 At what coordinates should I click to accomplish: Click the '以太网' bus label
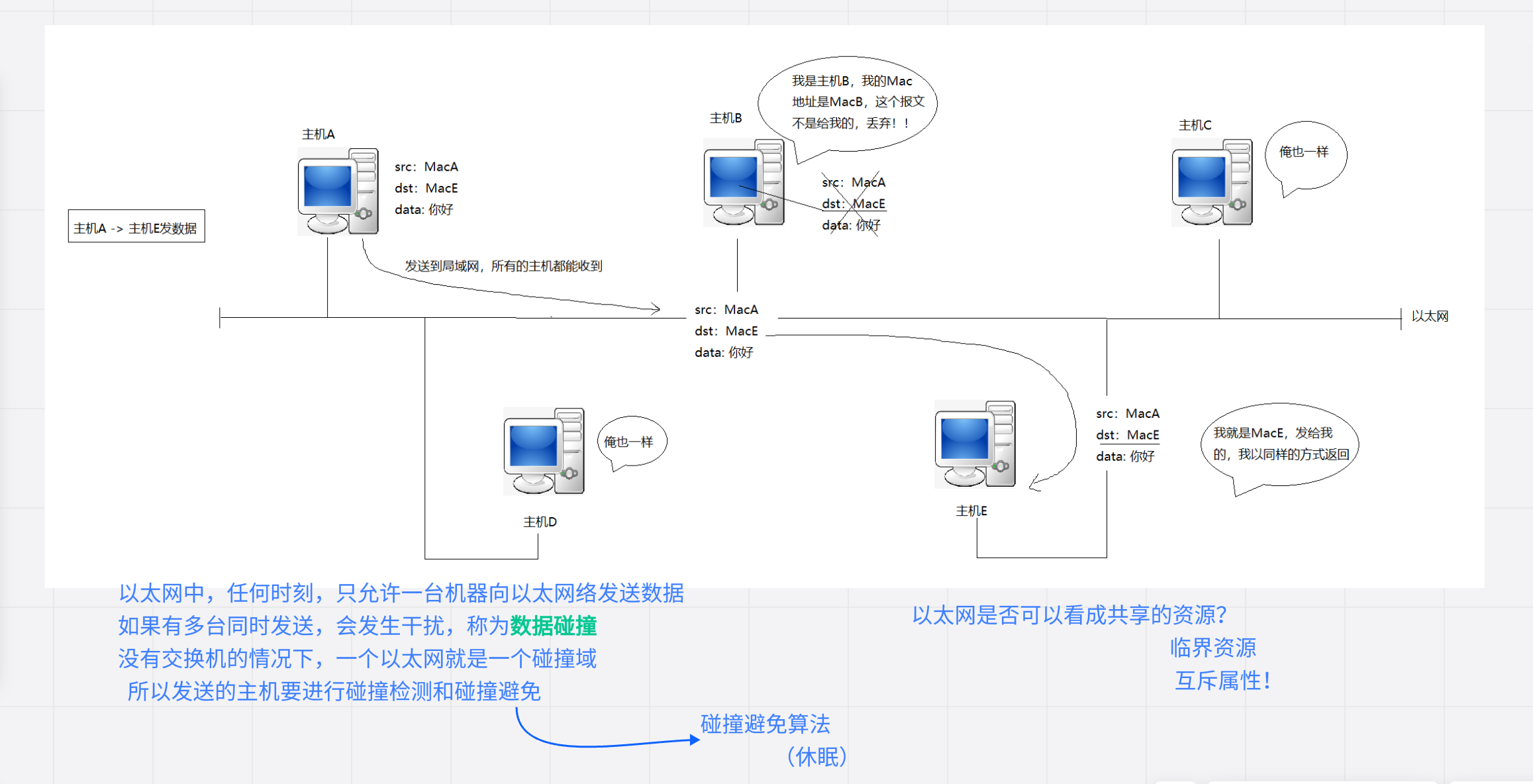(1430, 316)
